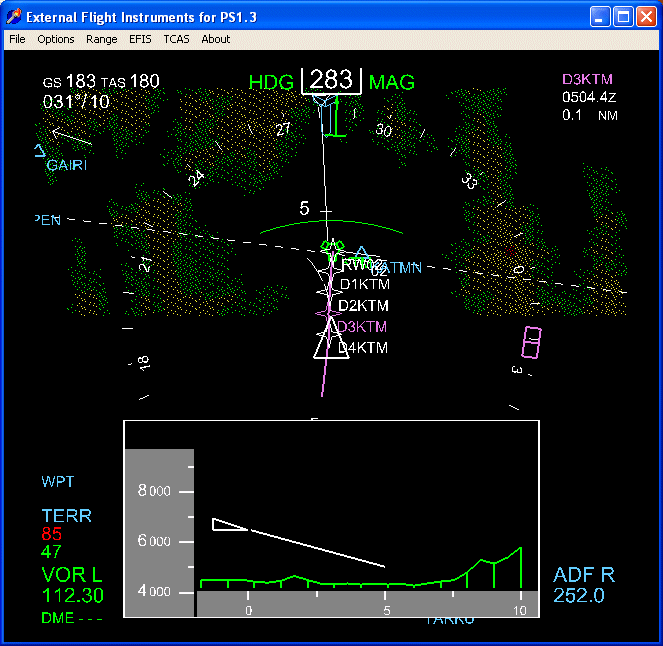Expand the Range menu

click(x=101, y=39)
